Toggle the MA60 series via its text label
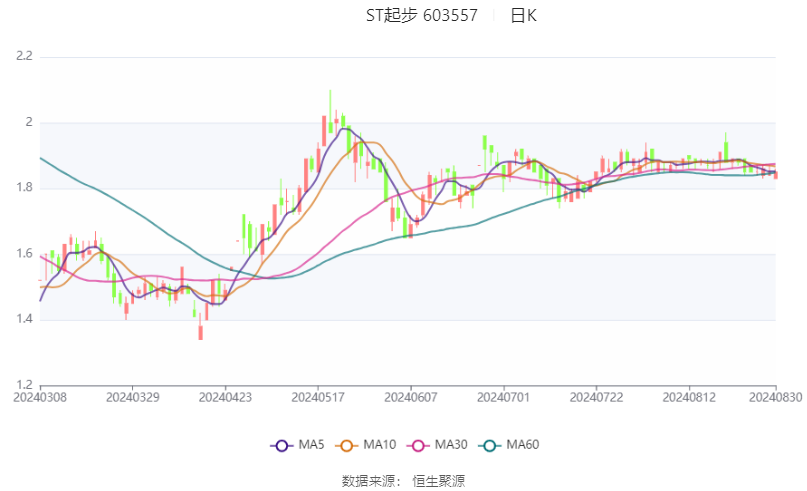The image size is (807, 491). point(522,445)
